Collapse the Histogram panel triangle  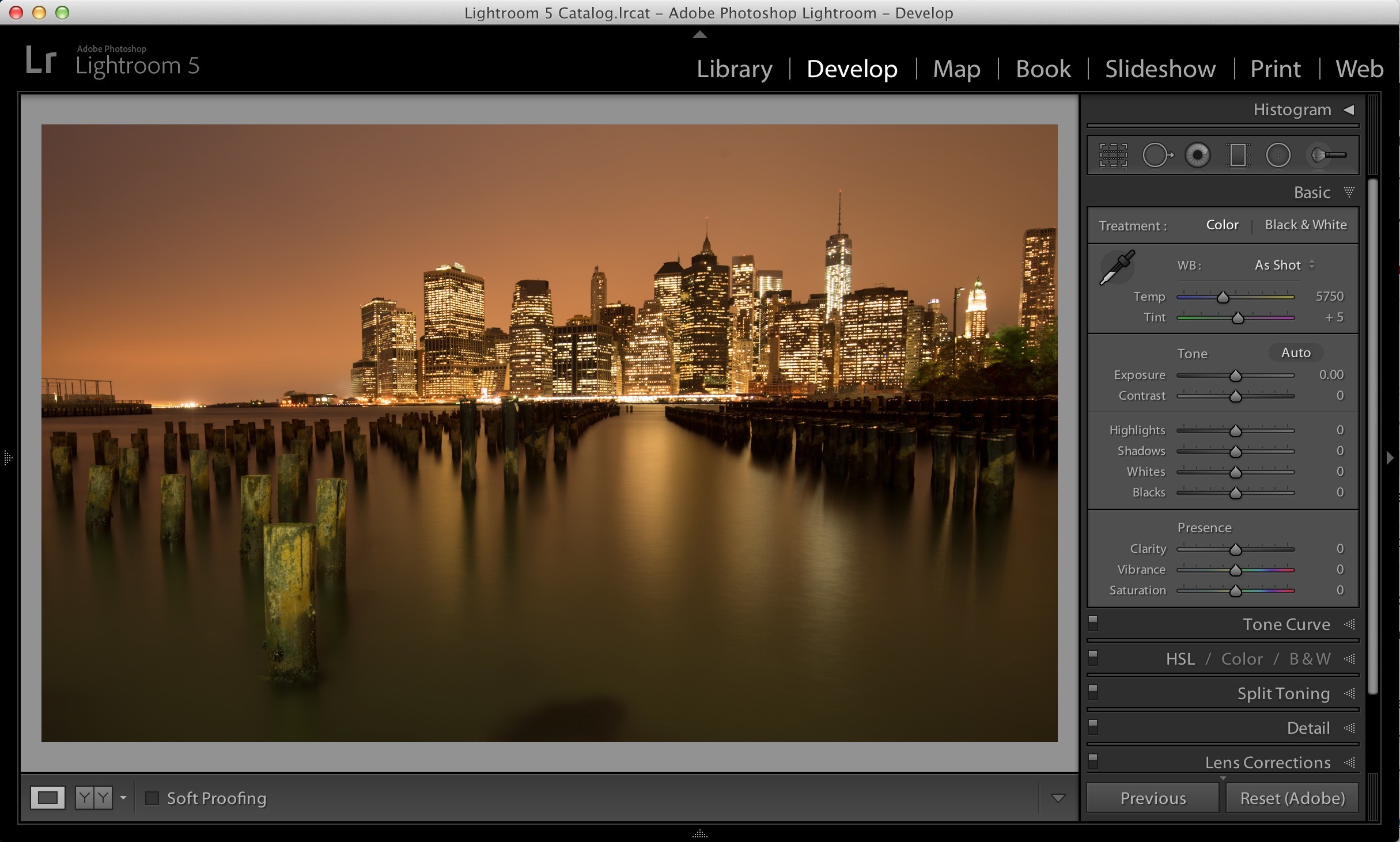(1349, 109)
